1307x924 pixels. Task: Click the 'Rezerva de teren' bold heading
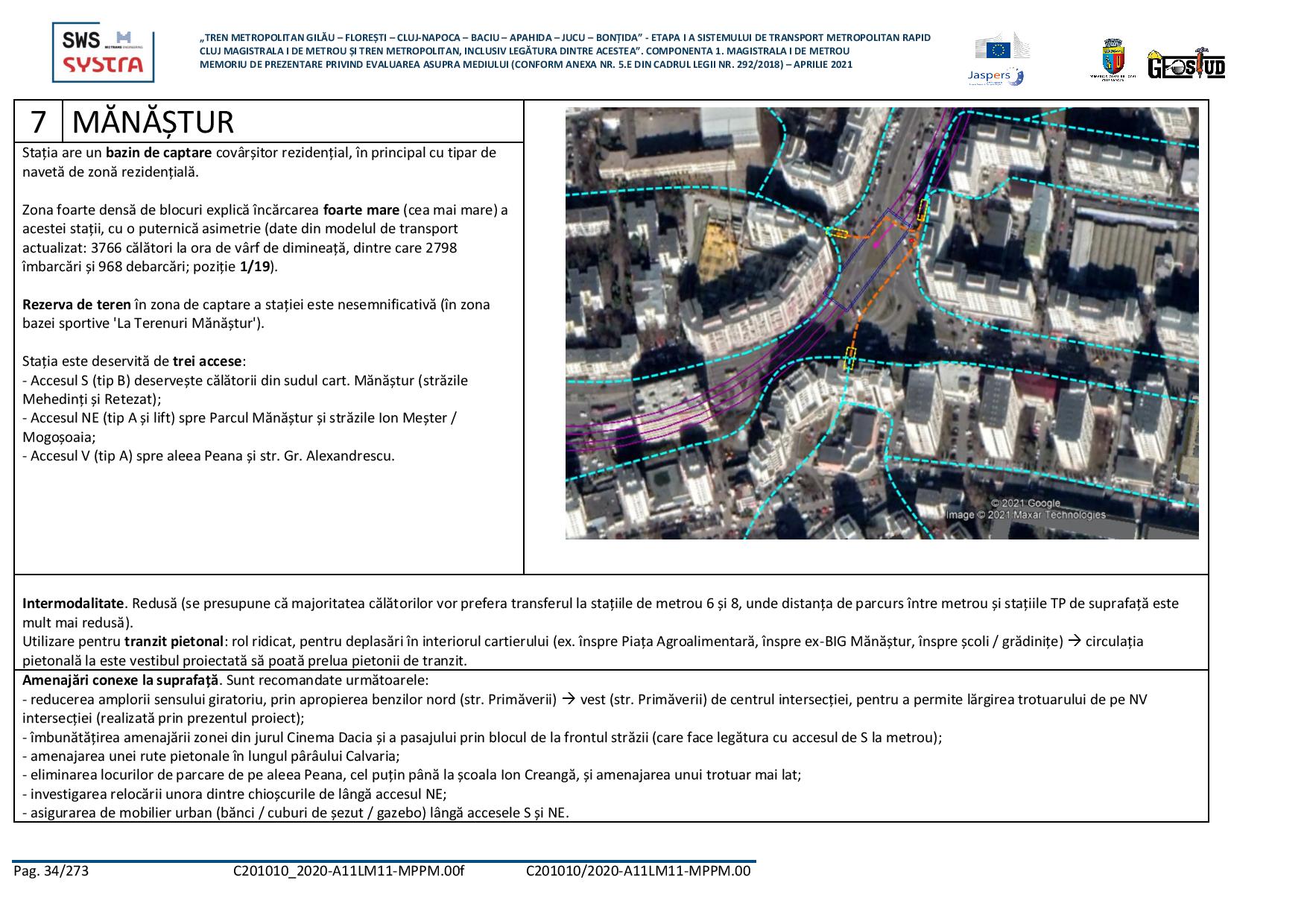pyautogui.click(x=76, y=305)
